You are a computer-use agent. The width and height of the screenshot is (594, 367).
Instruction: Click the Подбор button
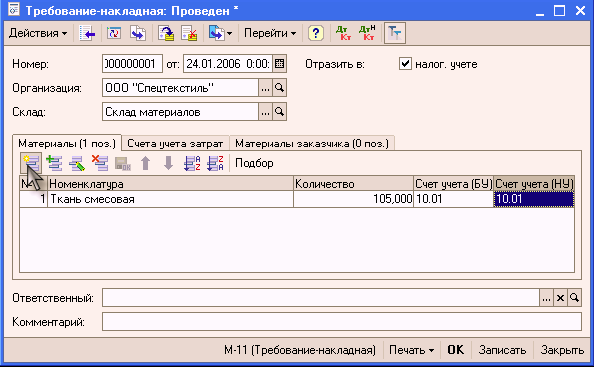254,163
